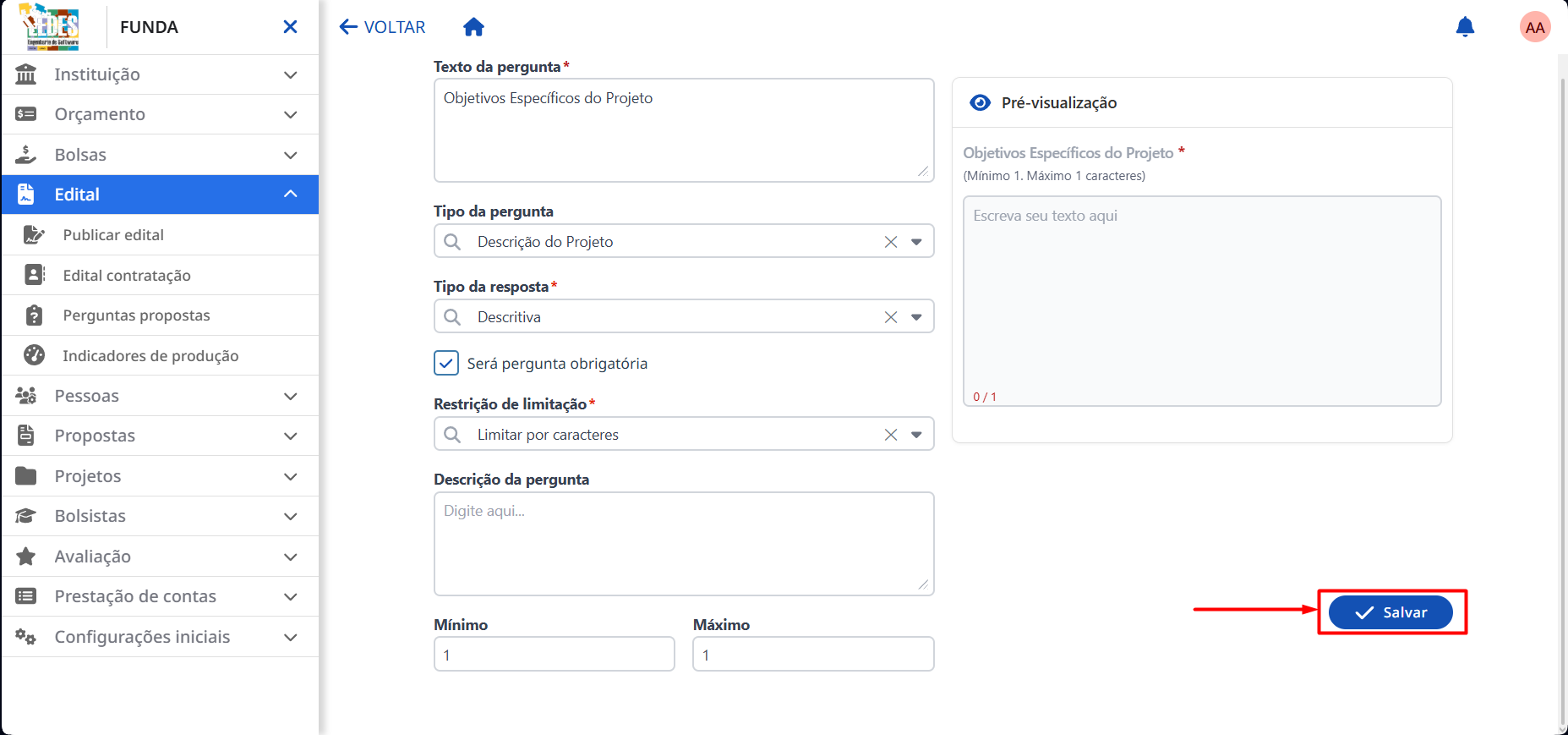This screenshot has height=735, width=1568.
Task: Click the Salvar button
Action: [x=1390, y=612]
